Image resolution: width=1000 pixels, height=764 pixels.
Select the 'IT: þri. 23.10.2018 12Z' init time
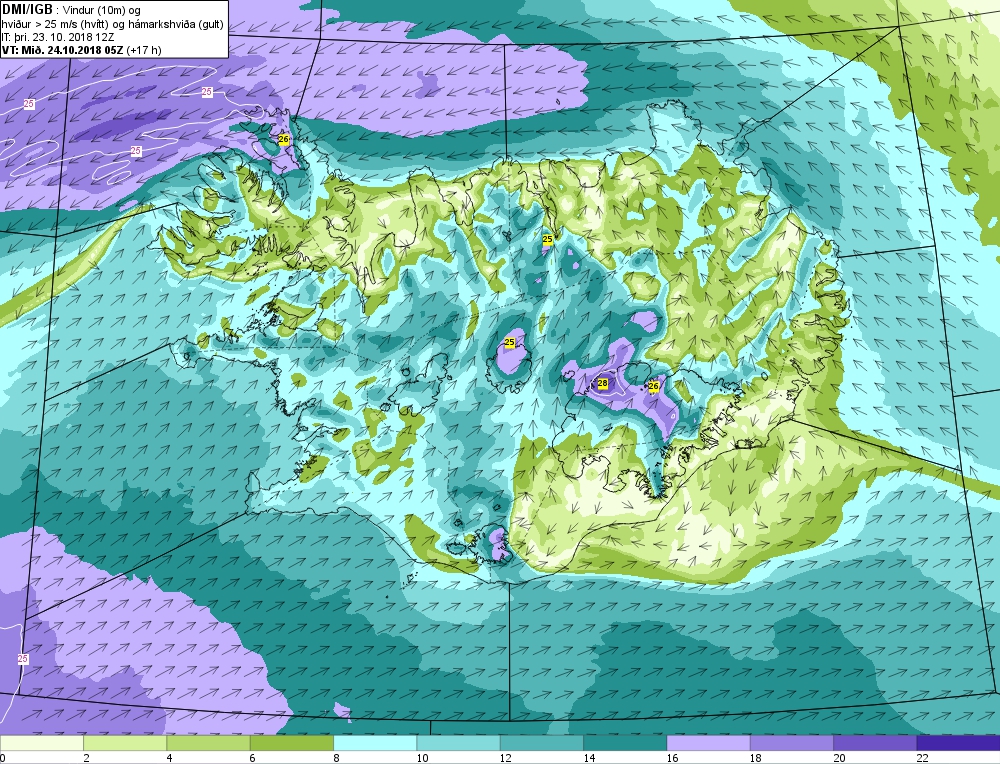point(58,37)
